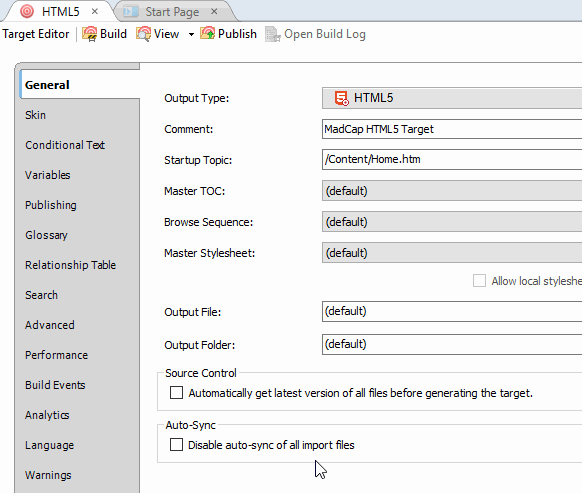582x493 pixels.
Task: Click the Startup Topic label
Action: point(198,160)
